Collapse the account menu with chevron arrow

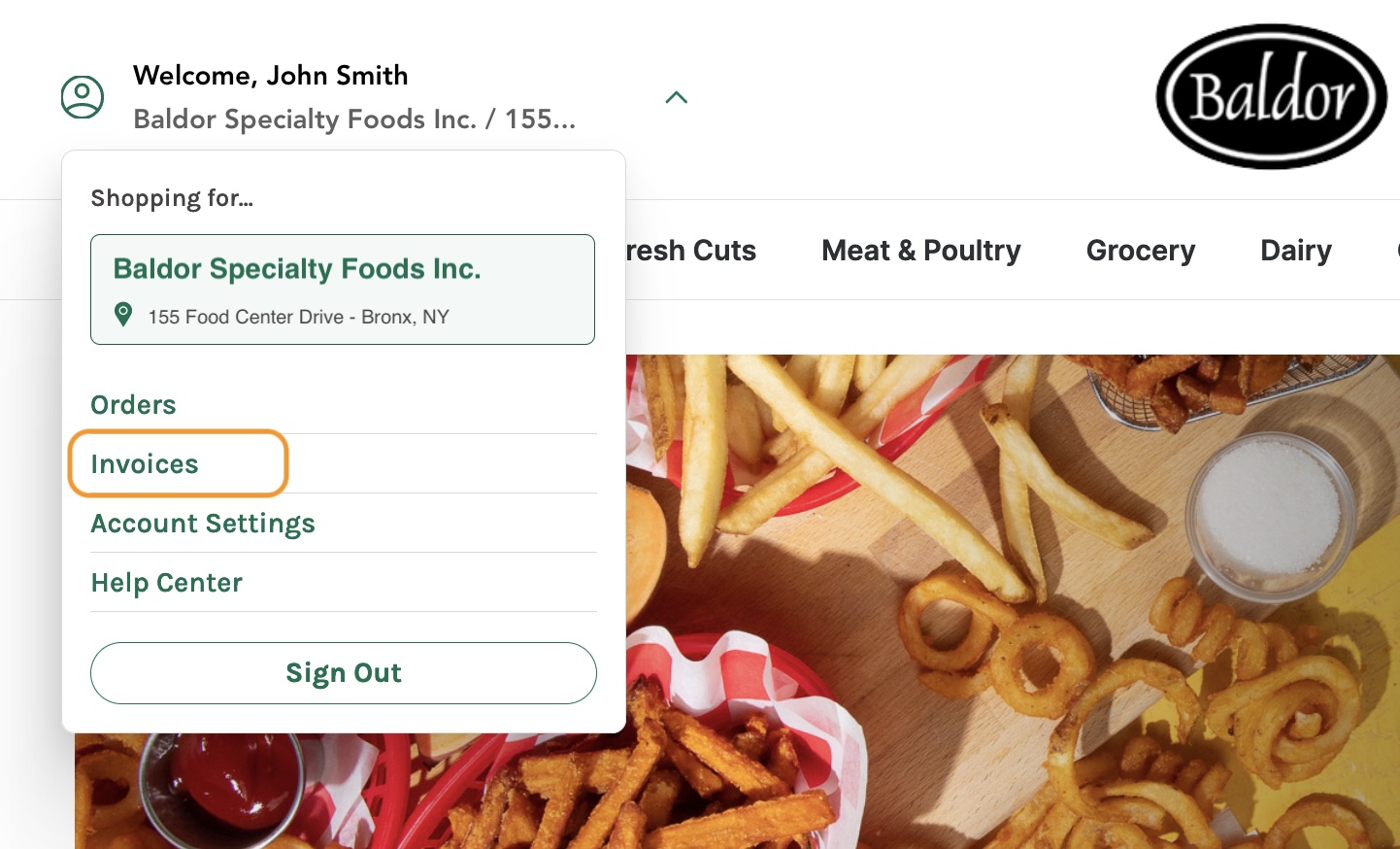coord(677,97)
